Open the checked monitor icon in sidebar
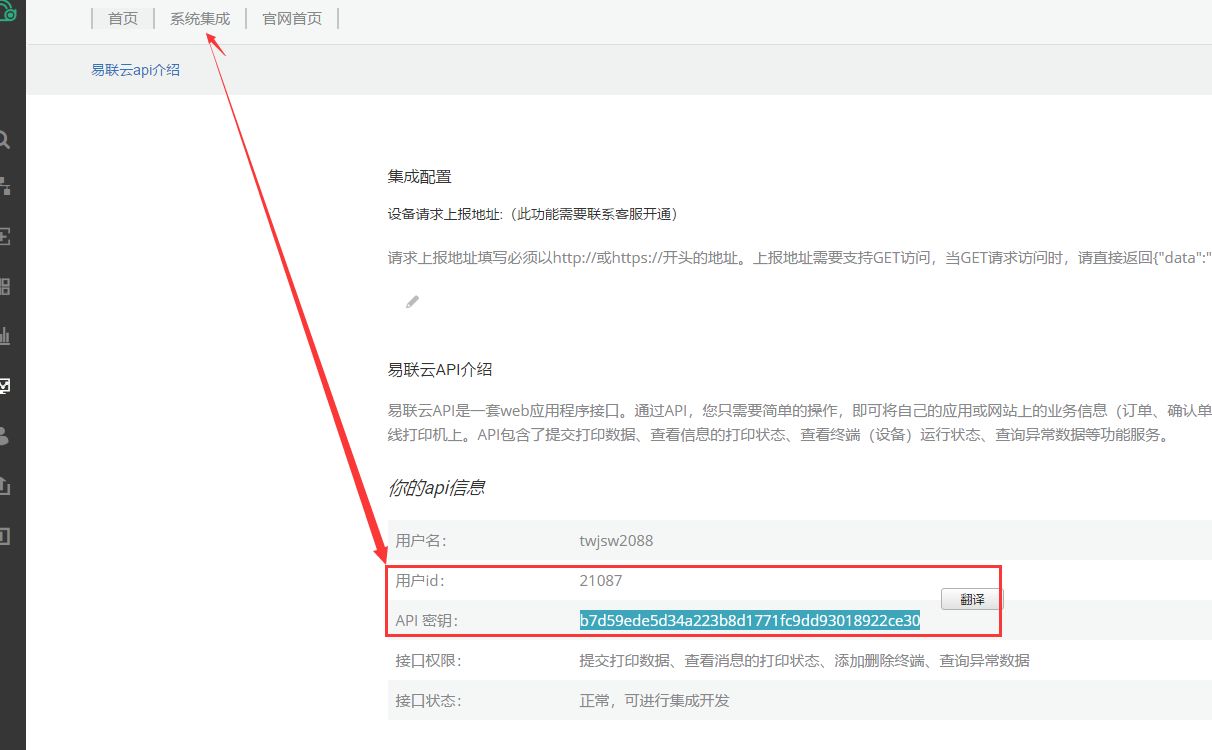 [5, 386]
